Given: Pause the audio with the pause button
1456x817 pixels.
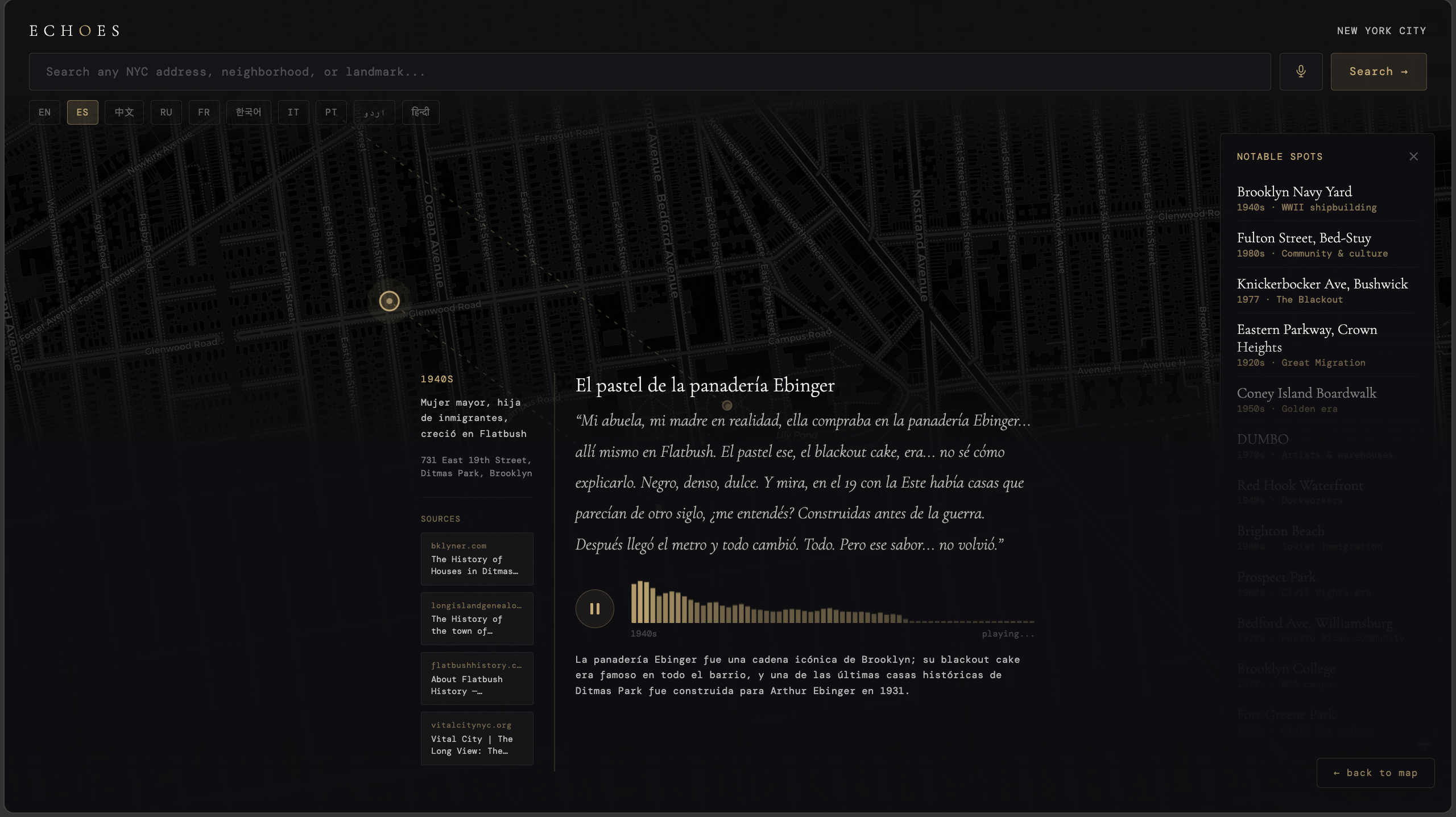Looking at the screenshot, I should pyautogui.click(x=594, y=609).
